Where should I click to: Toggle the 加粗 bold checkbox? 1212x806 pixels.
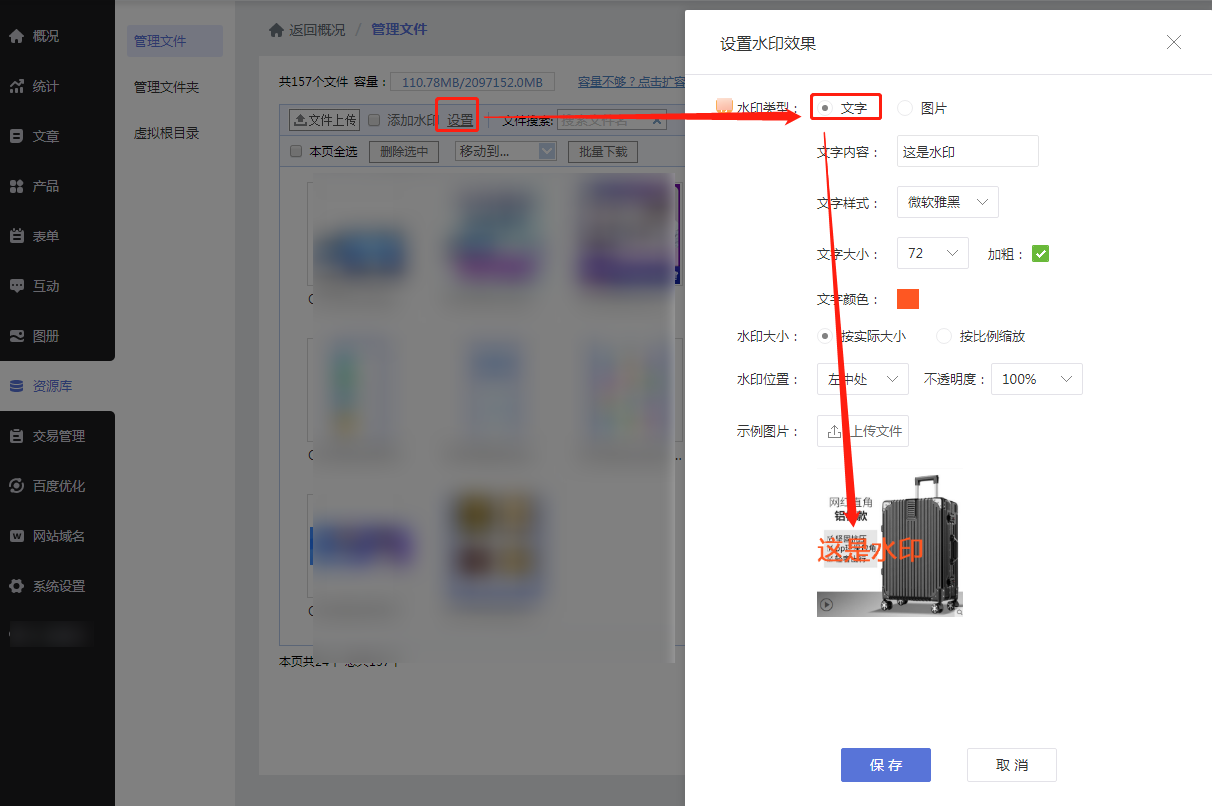point(1040,254)
